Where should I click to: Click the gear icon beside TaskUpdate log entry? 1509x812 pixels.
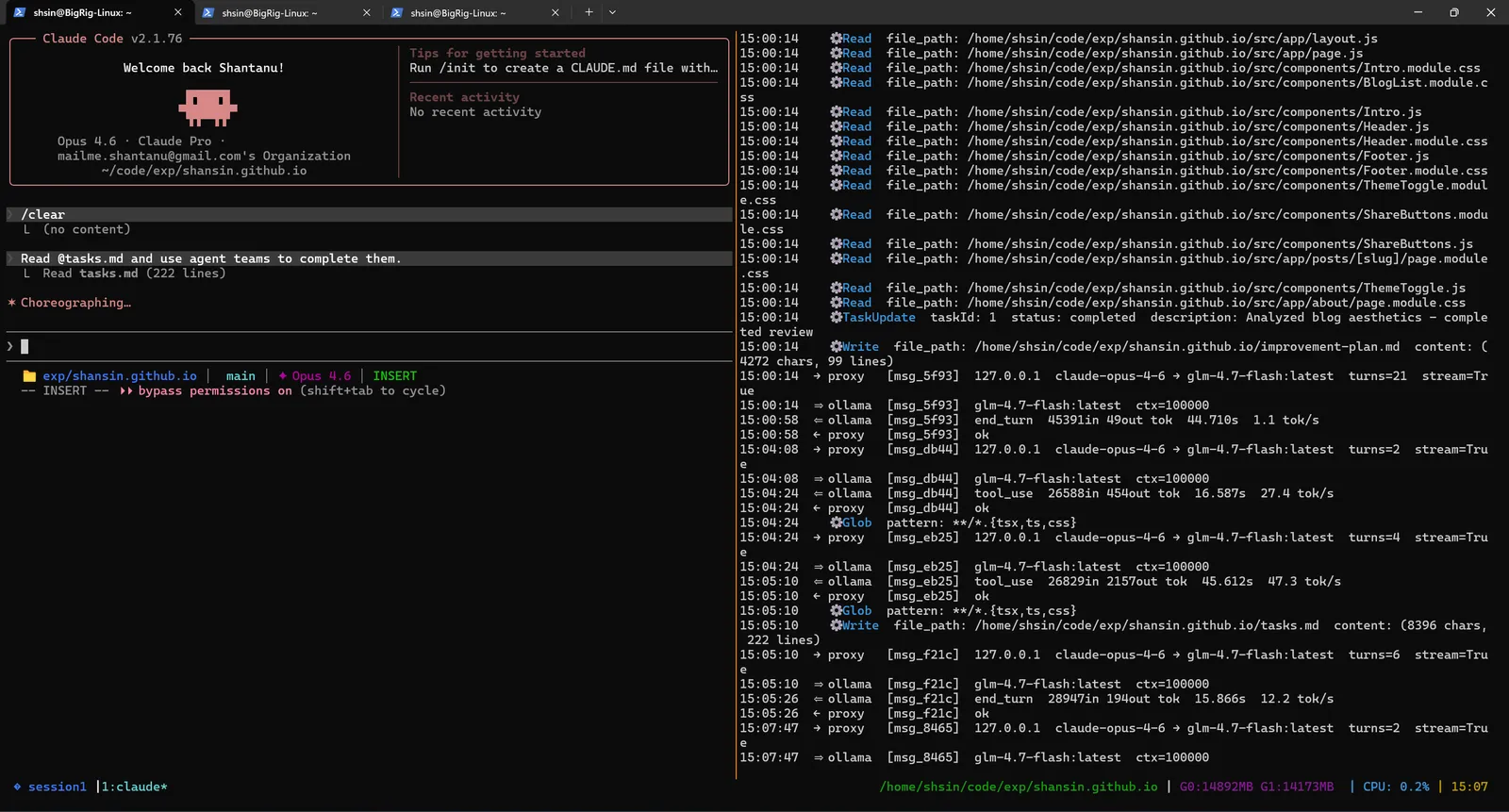(836, 318)
